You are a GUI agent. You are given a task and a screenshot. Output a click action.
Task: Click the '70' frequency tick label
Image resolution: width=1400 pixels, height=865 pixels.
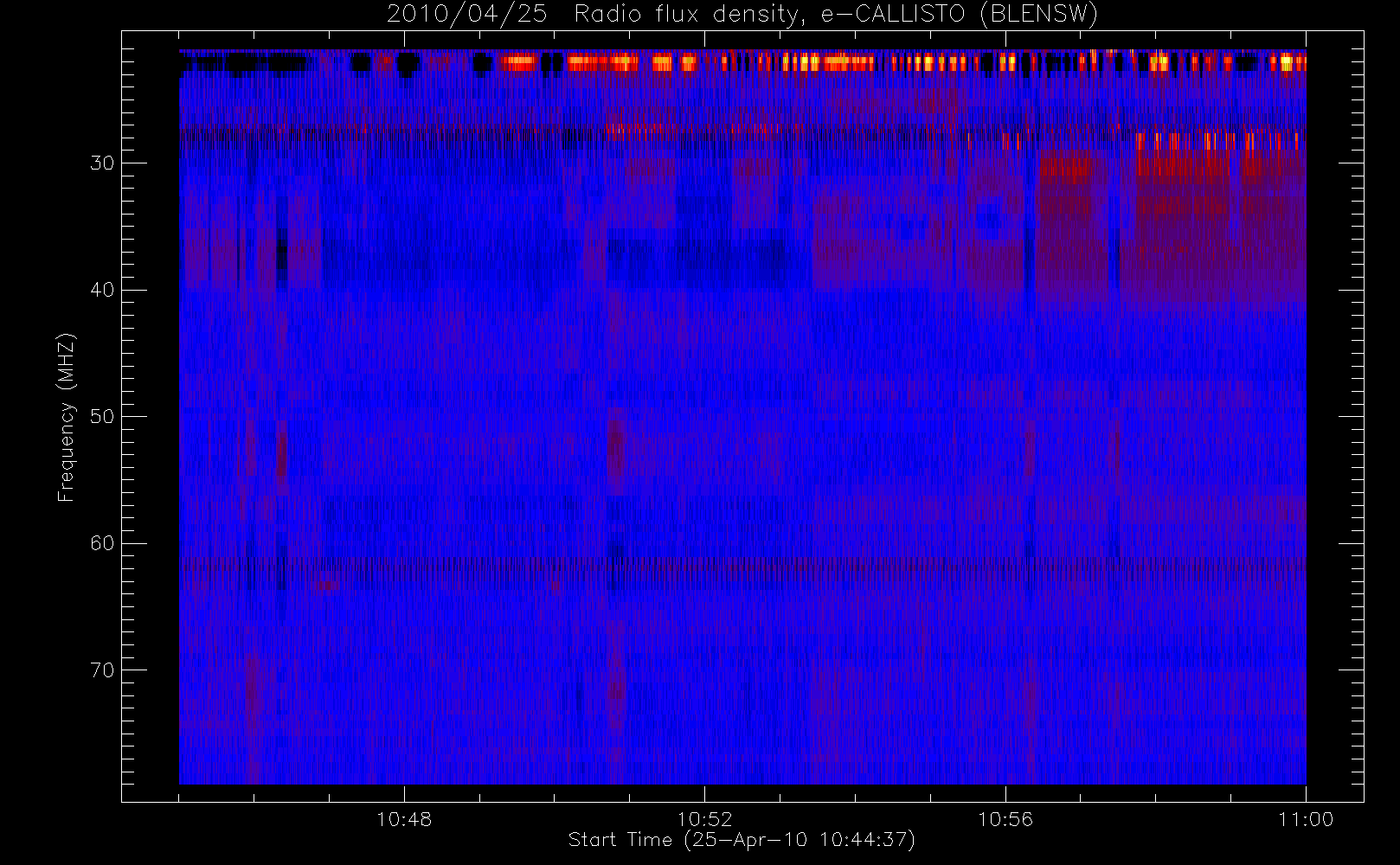[x=102, y=670]
